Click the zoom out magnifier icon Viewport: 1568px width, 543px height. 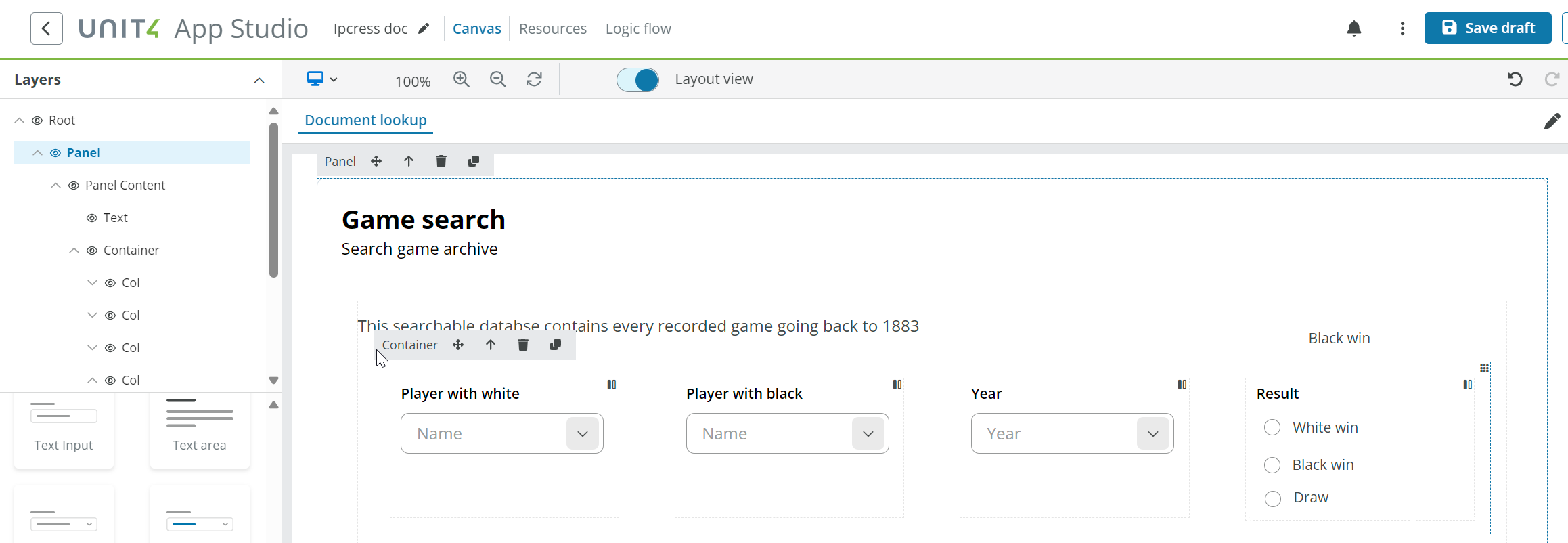[498, 79]
